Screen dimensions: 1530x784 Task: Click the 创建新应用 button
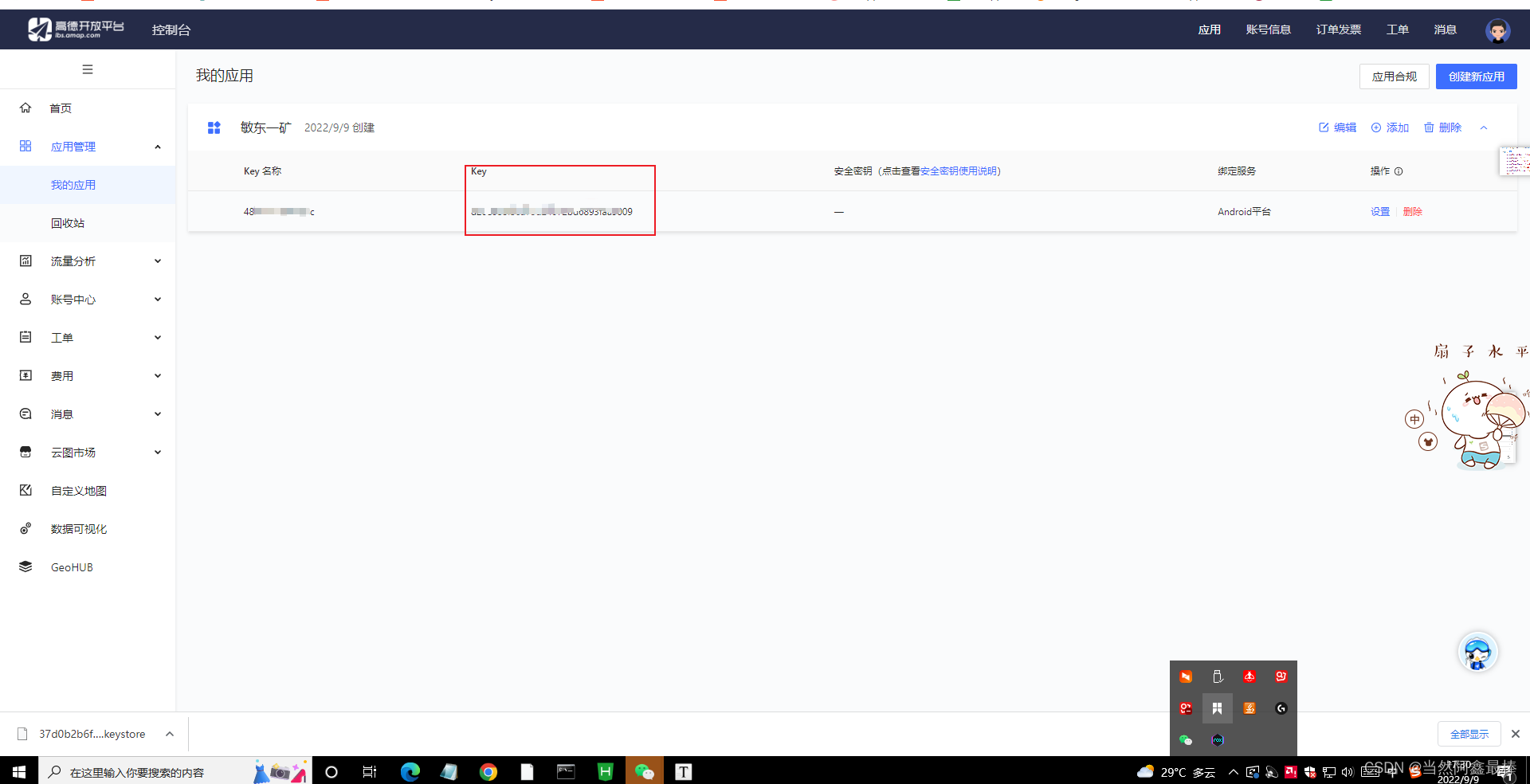pos(1476,76)
